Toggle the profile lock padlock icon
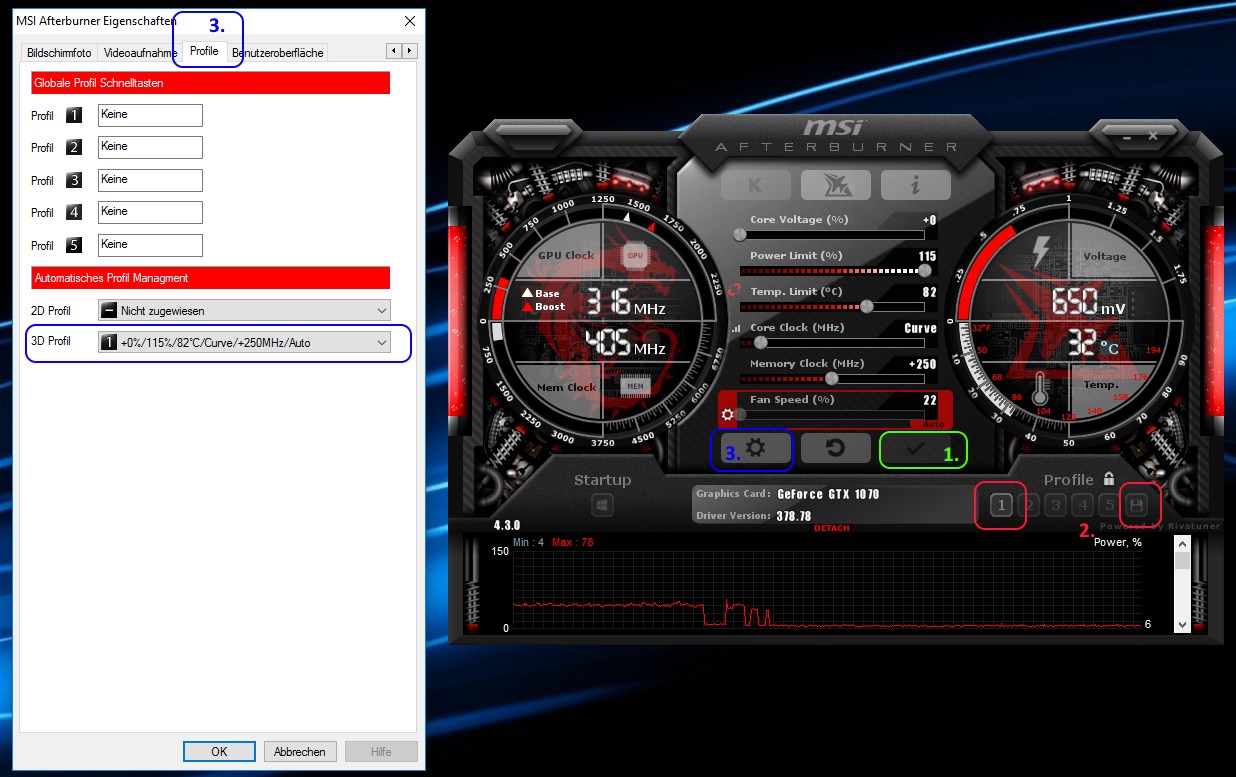The image size is (1236, 777). click(1108, 479)
